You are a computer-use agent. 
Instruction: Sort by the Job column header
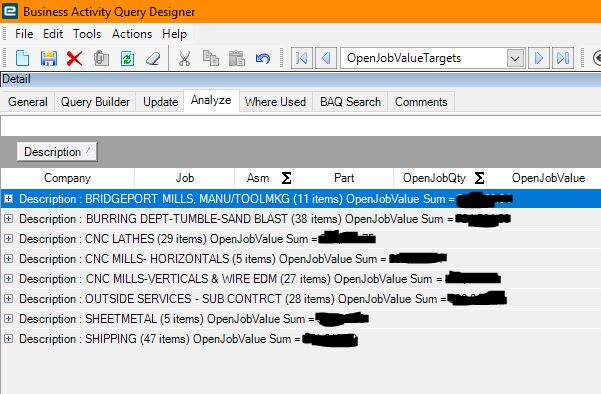[184, 178]
